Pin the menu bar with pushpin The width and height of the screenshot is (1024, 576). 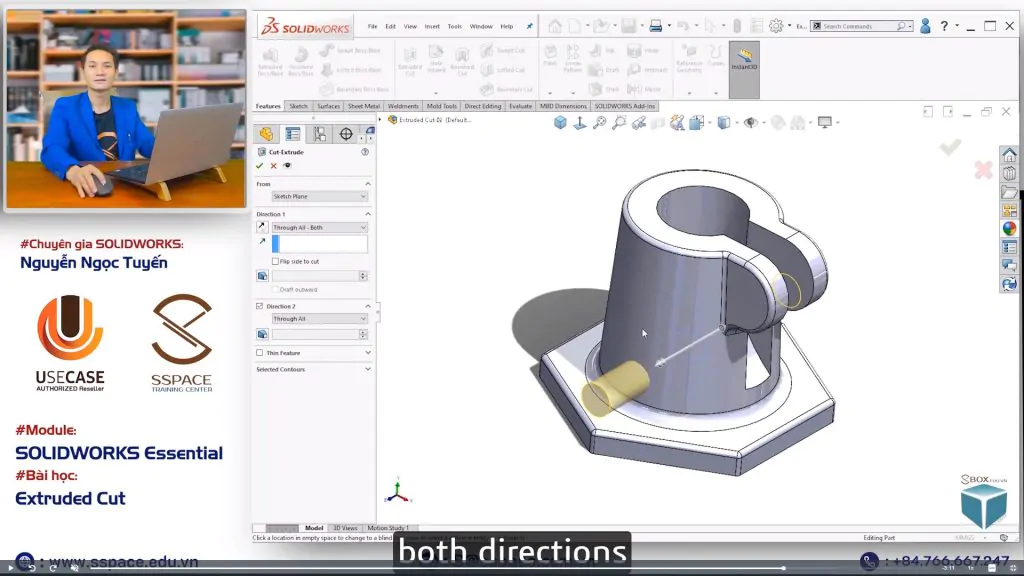pos(530,27)
